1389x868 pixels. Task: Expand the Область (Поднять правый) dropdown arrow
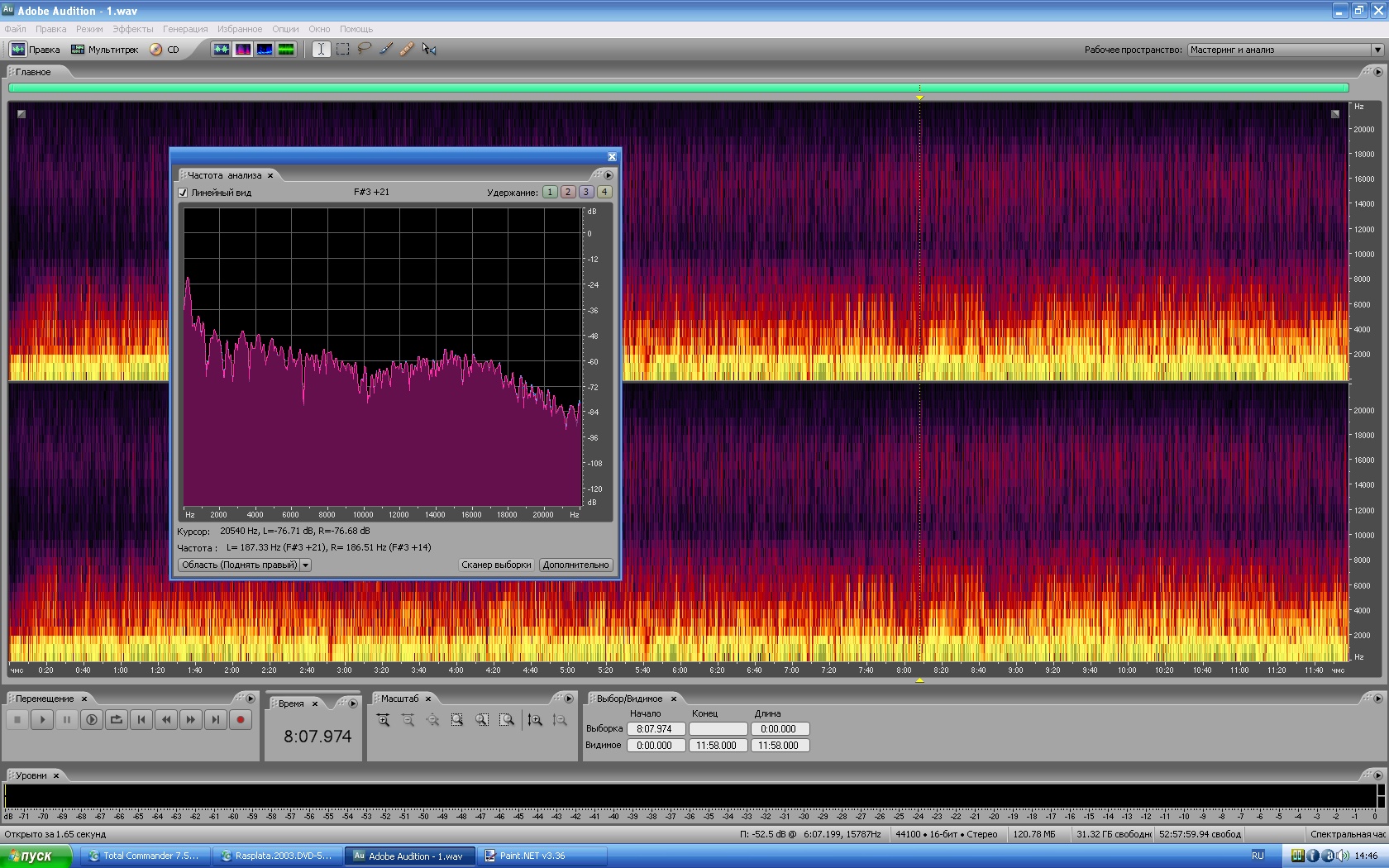305,565
